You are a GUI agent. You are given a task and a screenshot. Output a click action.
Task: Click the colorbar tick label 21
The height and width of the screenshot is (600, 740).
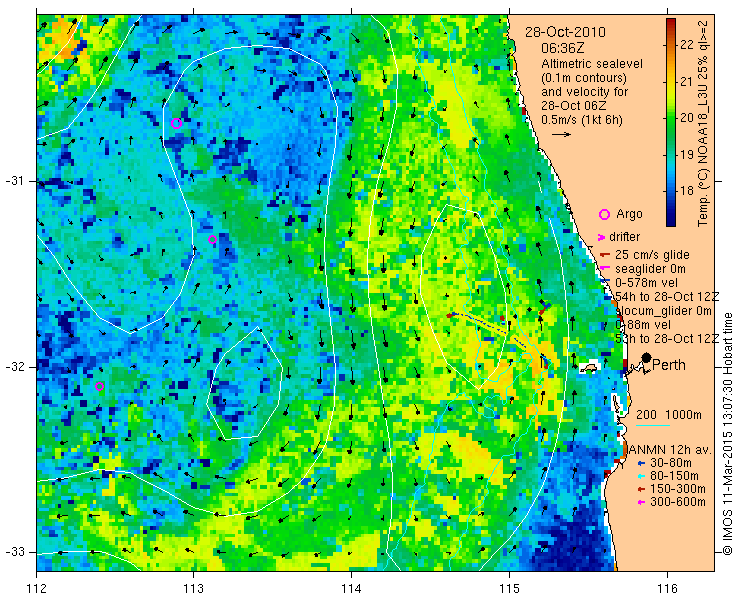click(688, 82)
